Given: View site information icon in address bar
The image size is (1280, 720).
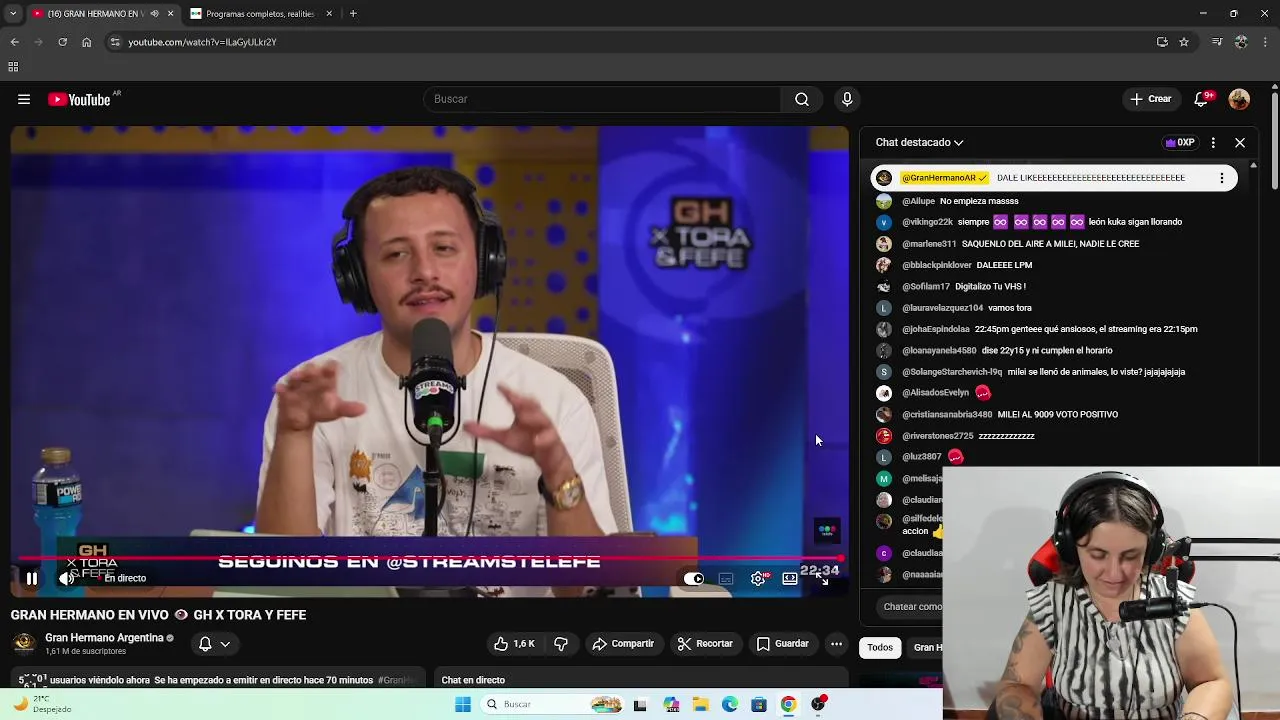Looking at the screenshot, I should tap(115, 42).
